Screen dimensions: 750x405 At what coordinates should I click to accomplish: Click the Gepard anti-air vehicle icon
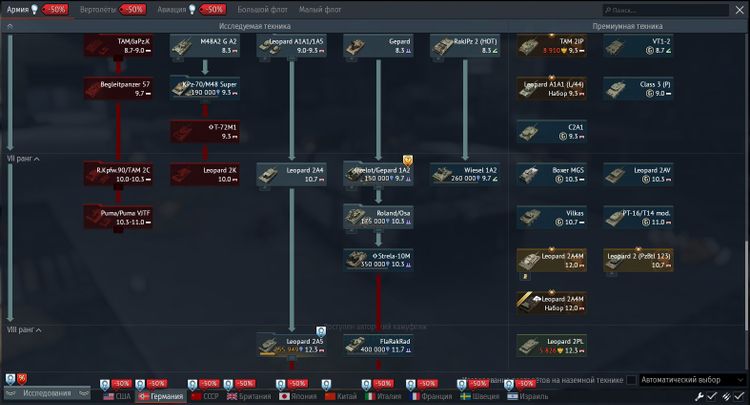378,45
